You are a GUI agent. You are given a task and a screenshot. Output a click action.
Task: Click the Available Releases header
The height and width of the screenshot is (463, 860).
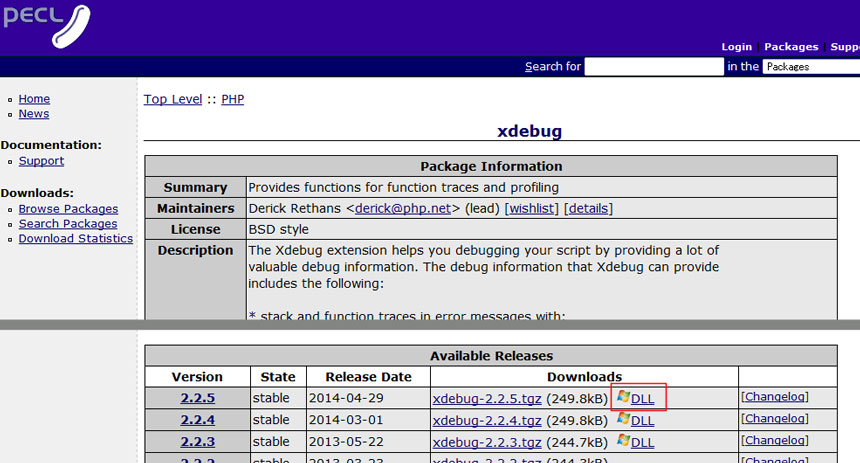click(x=491, y=356)
